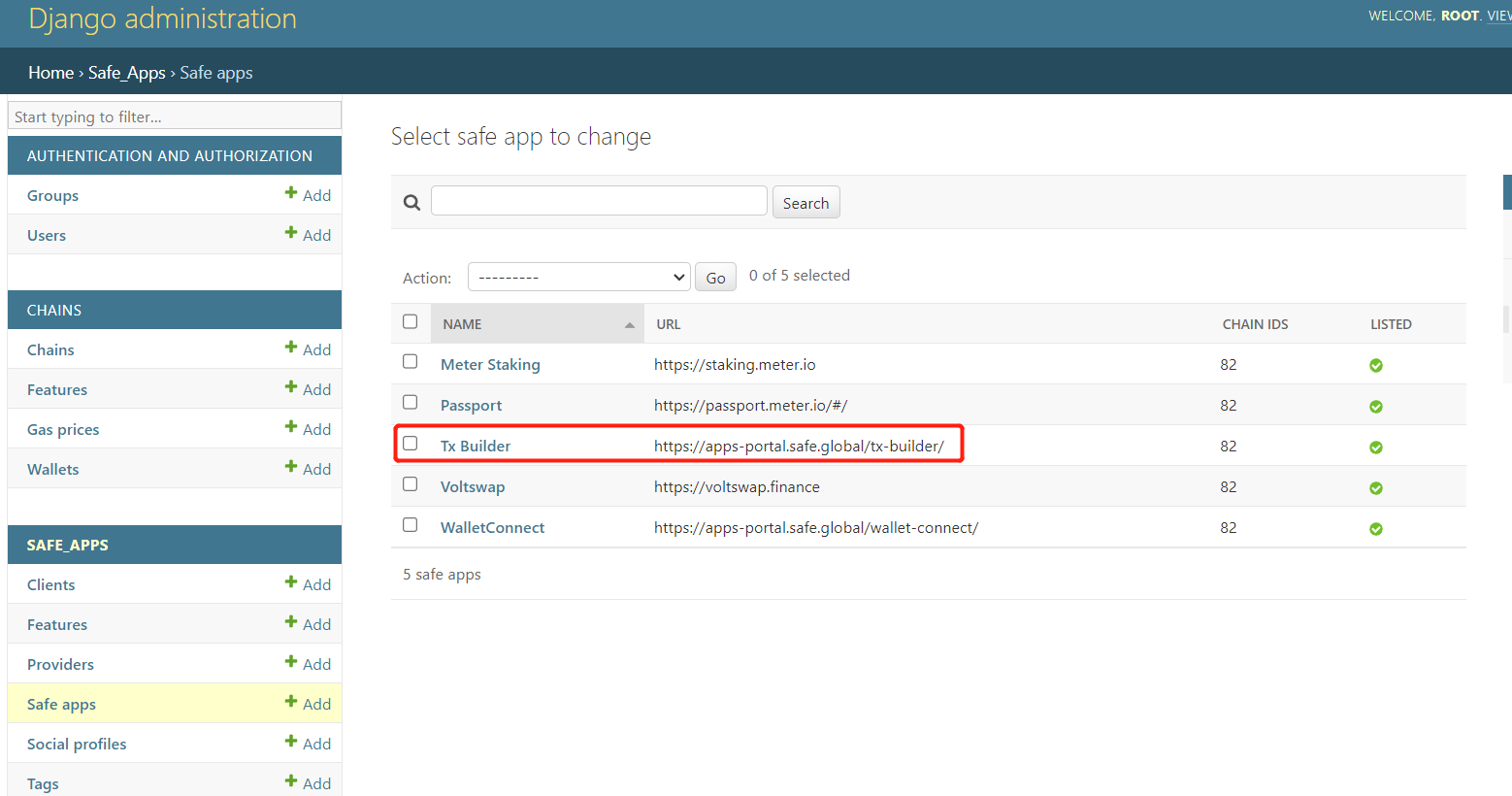Open the Tx Builder safe app

click(476, 446)
